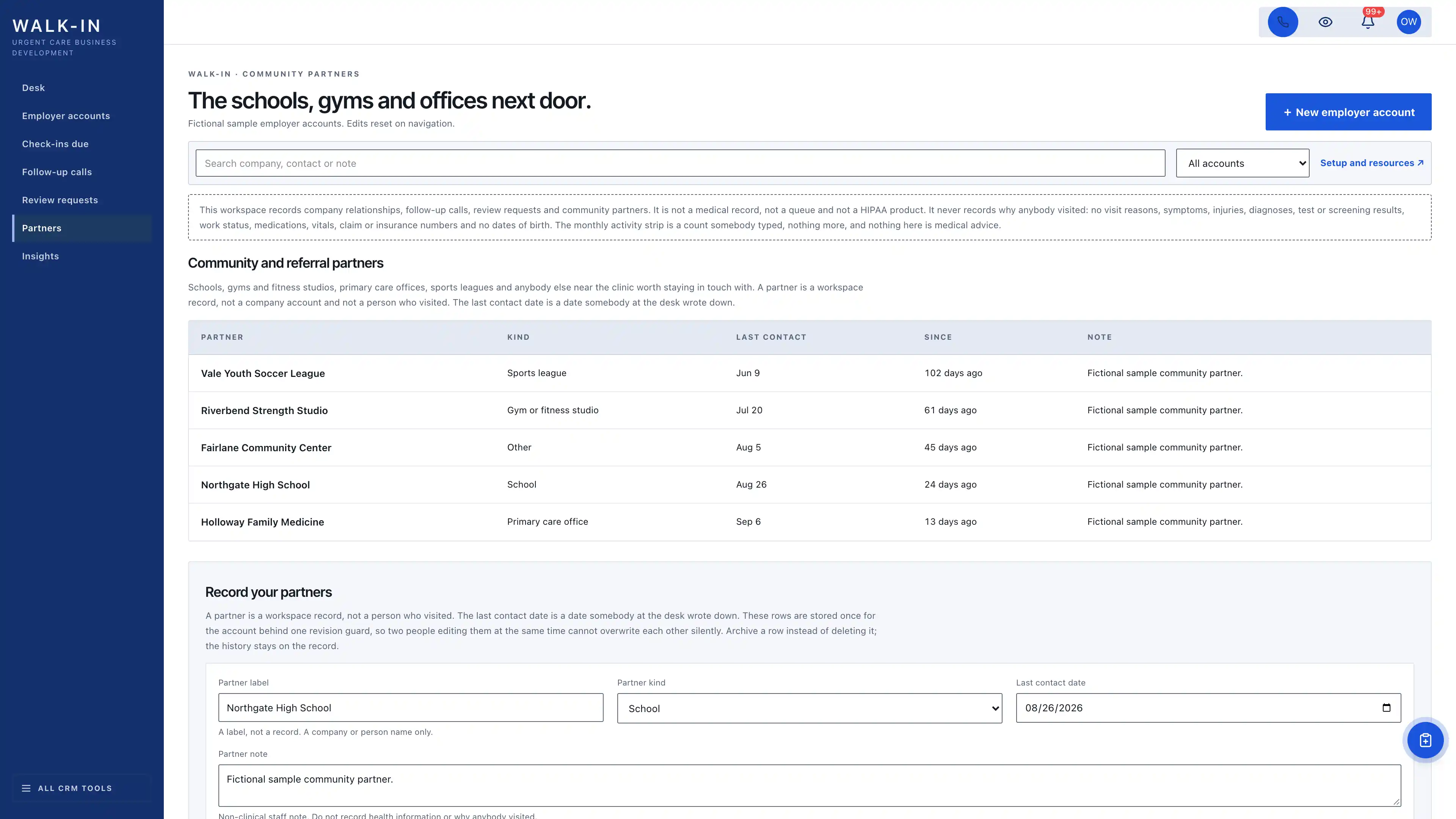
Task: Click the Partner column header
Action: pos(221,337)
